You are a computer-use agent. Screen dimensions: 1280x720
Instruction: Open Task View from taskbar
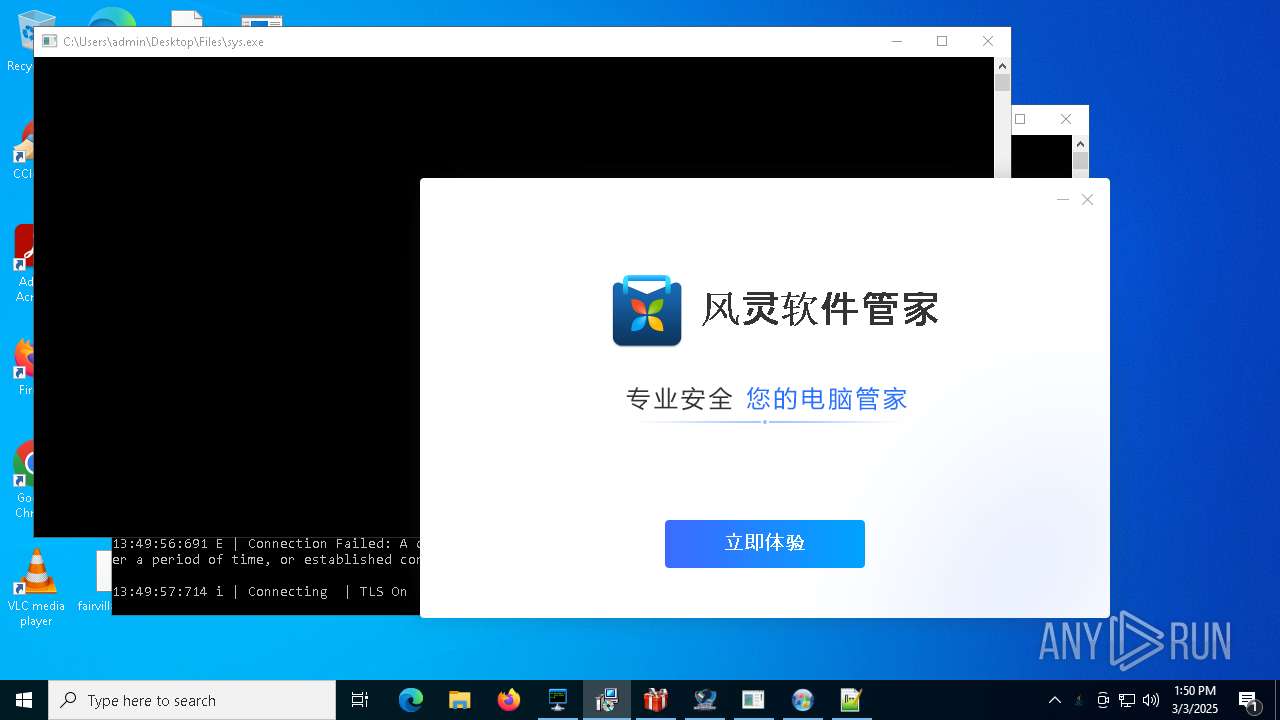(360, 700)
